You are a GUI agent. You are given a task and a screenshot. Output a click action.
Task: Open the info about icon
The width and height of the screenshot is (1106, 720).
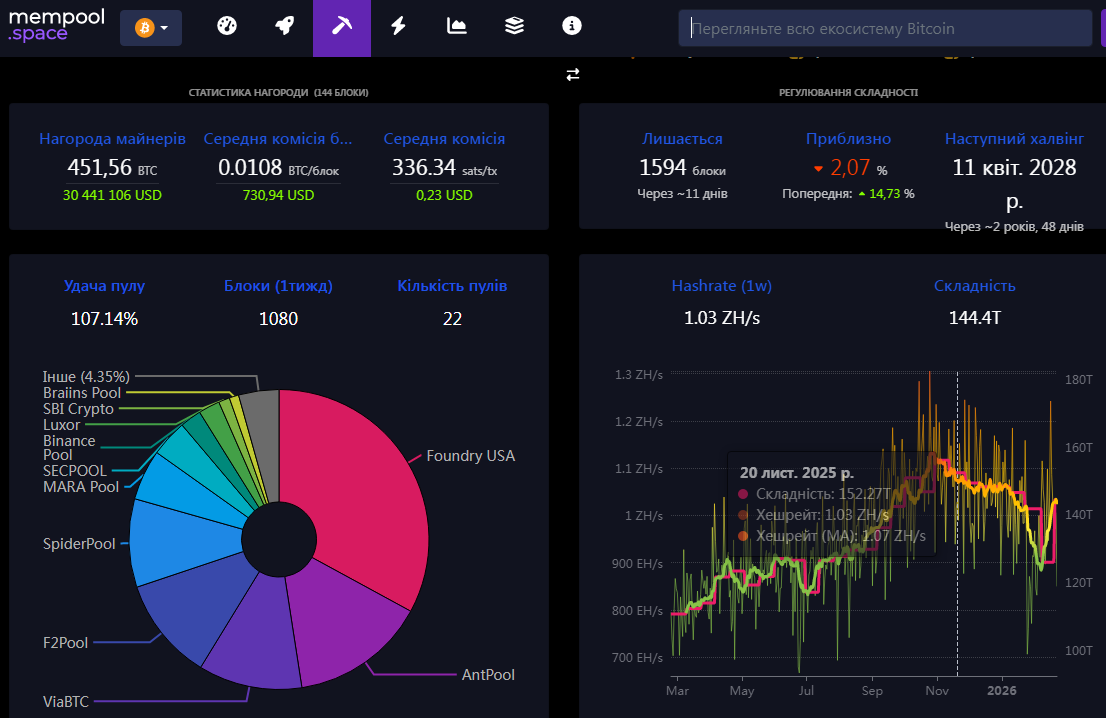tap(572, 27)
